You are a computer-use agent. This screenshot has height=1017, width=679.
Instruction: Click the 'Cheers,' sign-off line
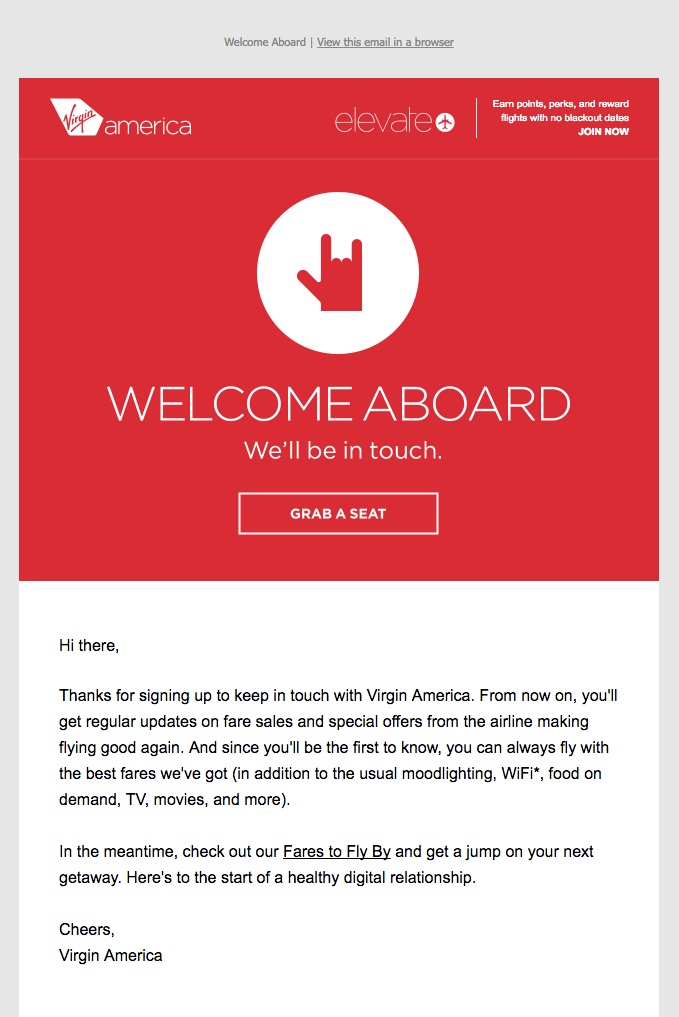pos(87,929)
